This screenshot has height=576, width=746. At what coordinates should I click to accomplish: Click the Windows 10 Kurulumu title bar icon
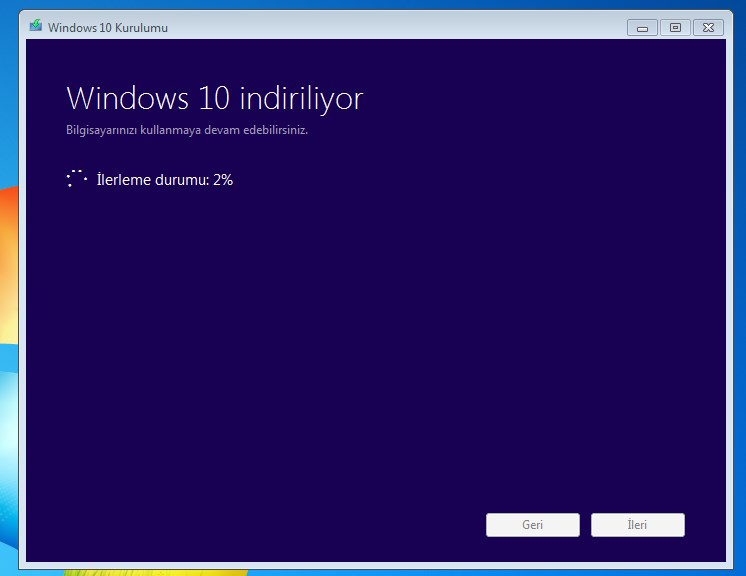[35, 27]
